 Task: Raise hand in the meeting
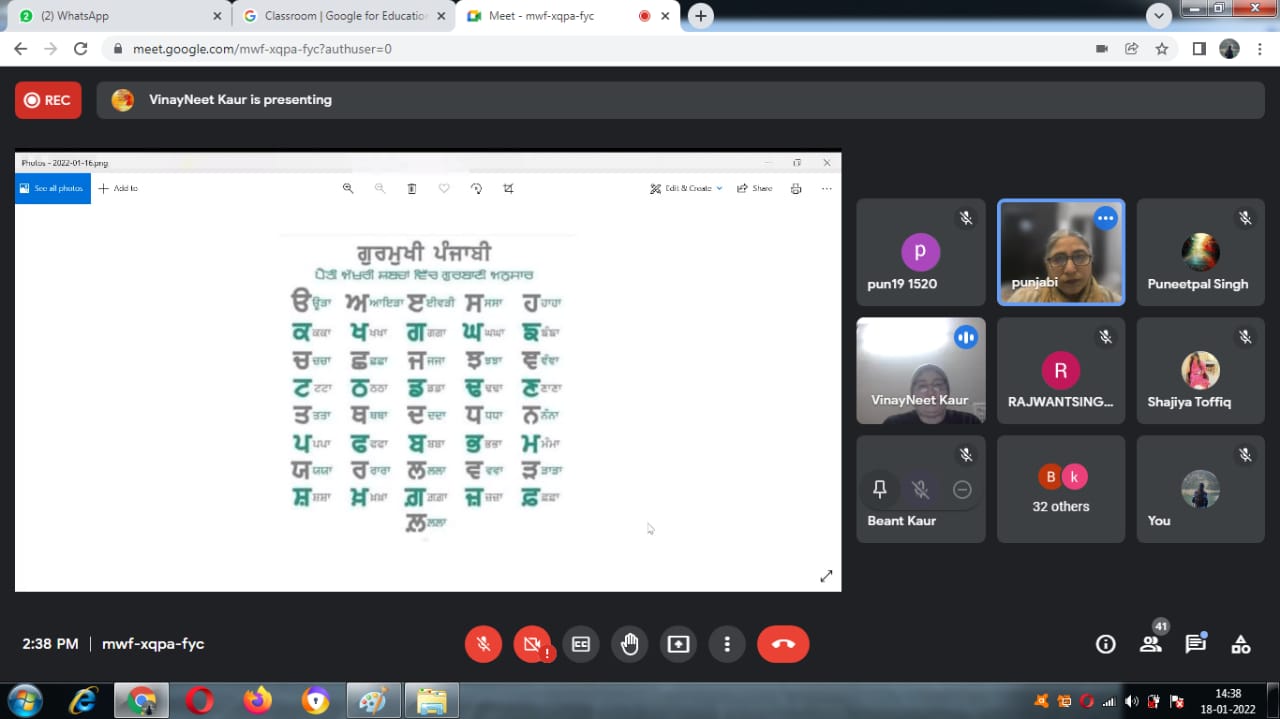pos(629,644)
